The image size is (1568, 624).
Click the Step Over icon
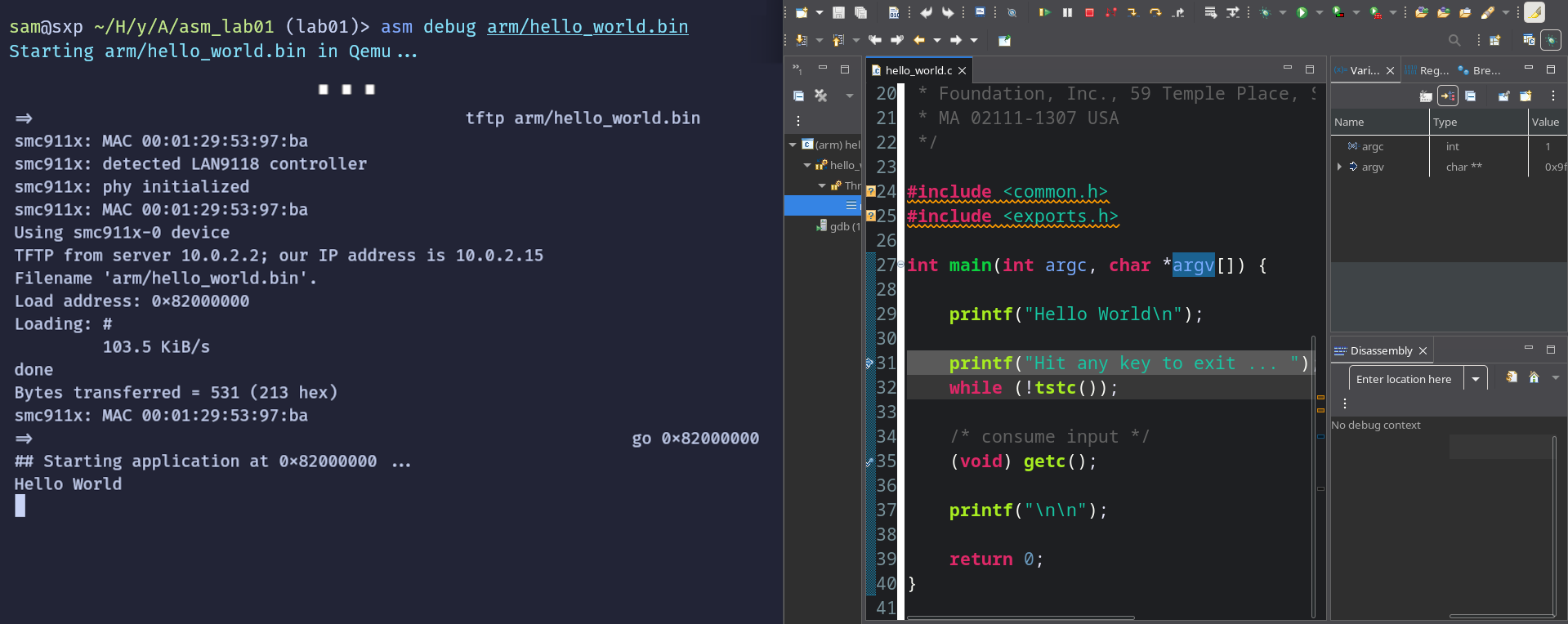(1155, 12)
